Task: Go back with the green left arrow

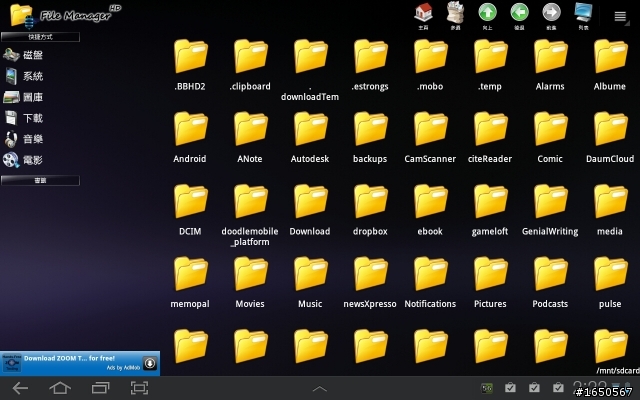Action: (x=519, y=16)
